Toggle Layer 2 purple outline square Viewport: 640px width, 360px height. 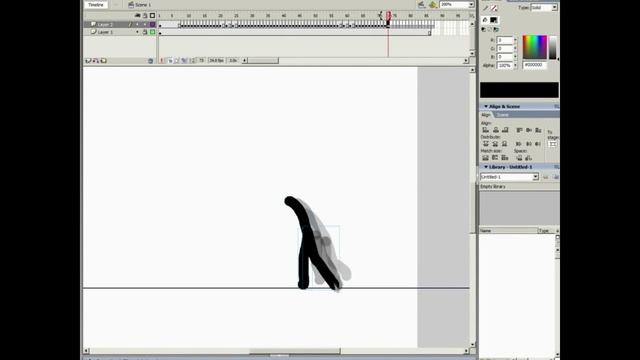[x=153, y=24]
